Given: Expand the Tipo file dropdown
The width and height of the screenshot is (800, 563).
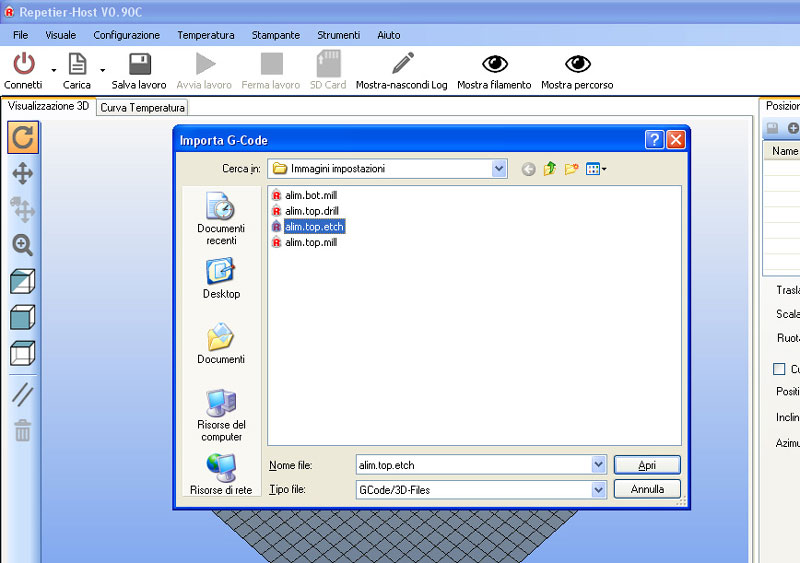Looking at the screenshot, I should 598,489.
